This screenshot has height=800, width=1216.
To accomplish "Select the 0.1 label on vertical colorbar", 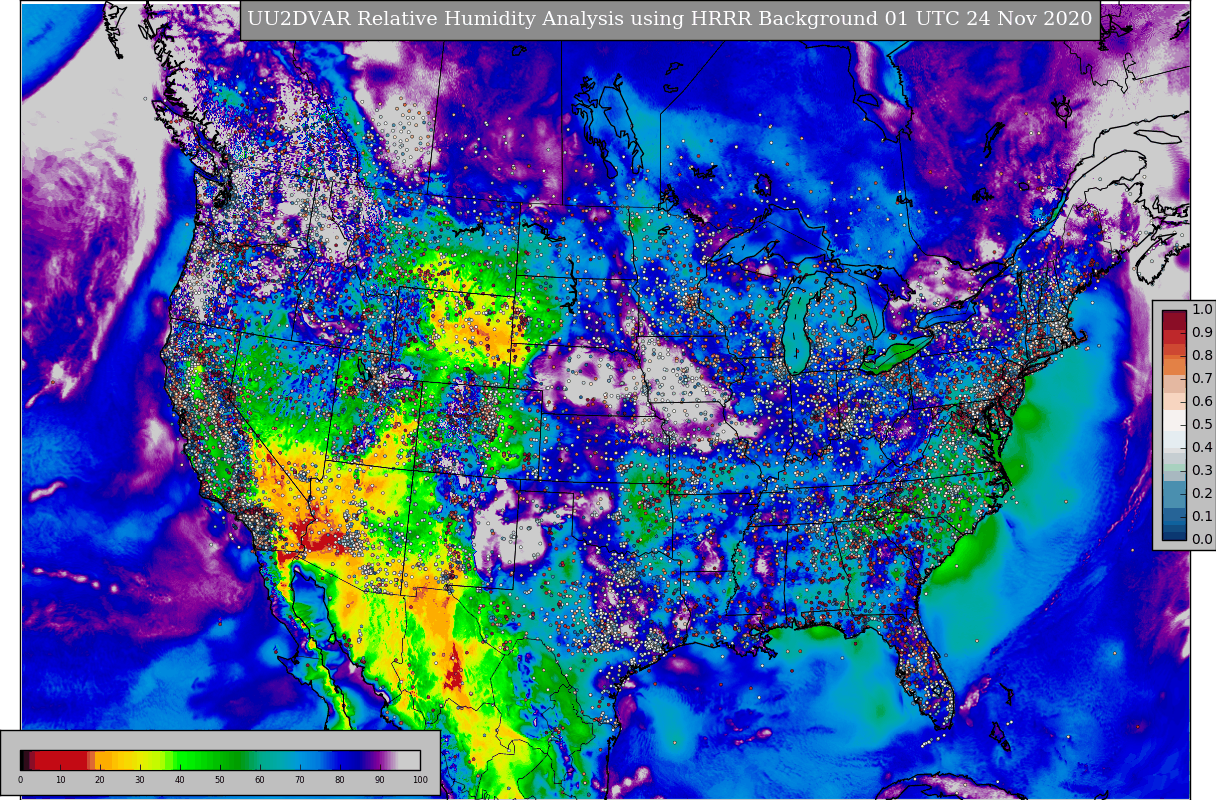I will (1201, 517).
